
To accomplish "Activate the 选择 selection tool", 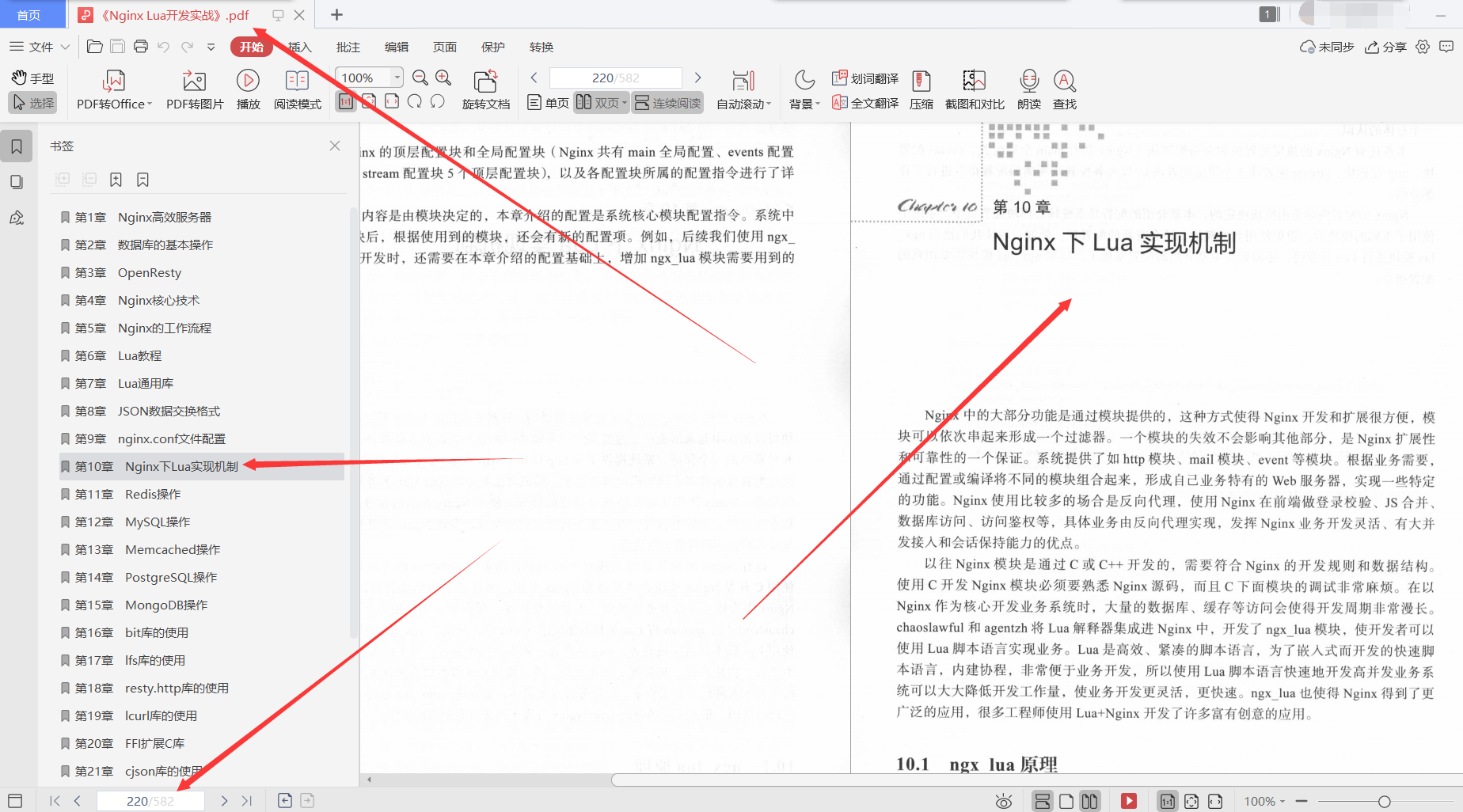I will (x=32, y=101).
